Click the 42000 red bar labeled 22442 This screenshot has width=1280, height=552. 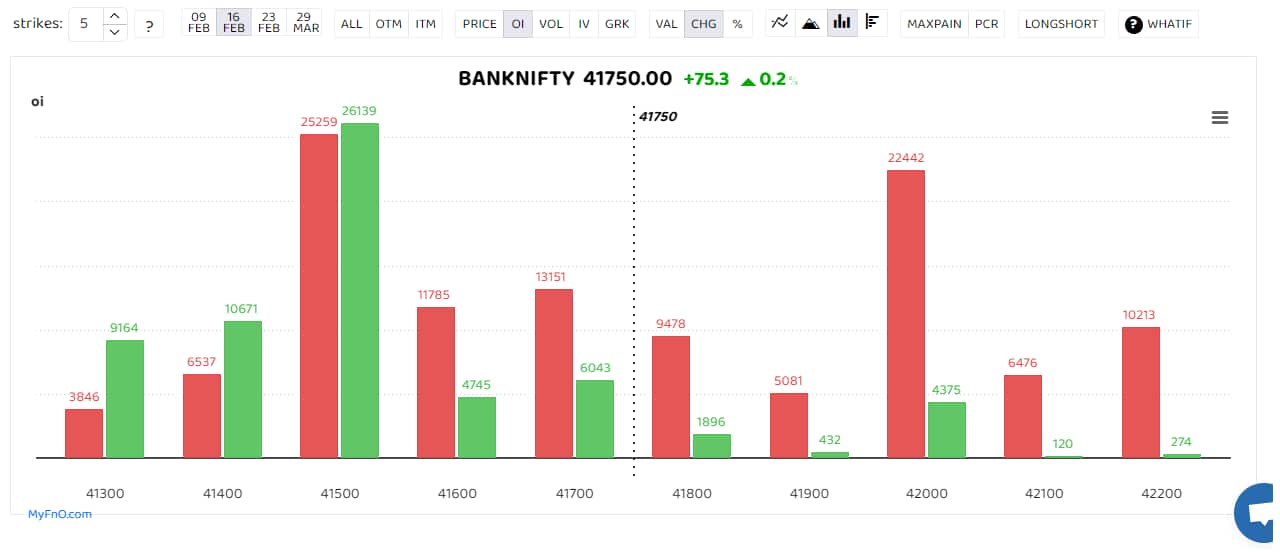(x=906, y=314)
